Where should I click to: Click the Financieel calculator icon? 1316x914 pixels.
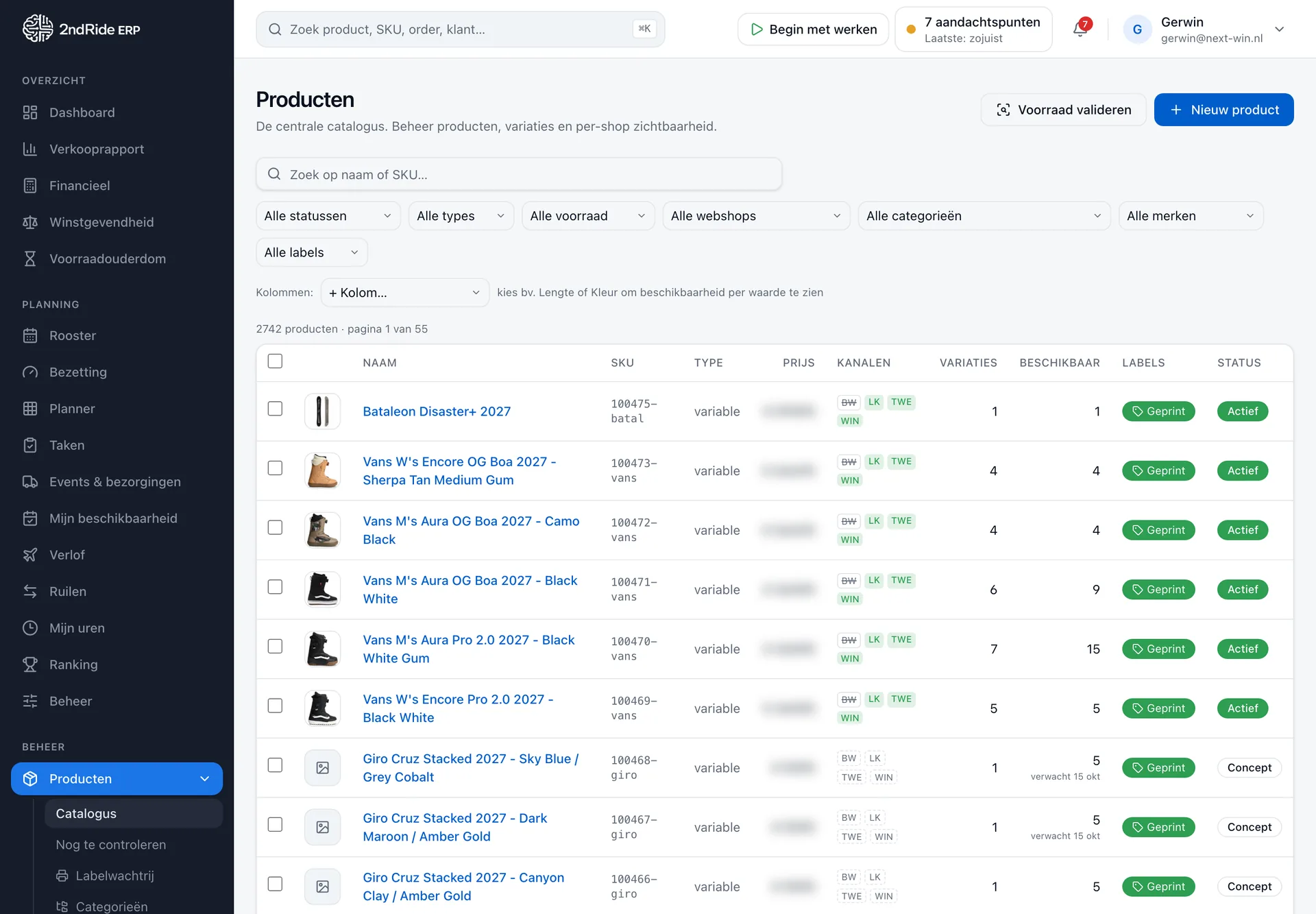[30, 186]
